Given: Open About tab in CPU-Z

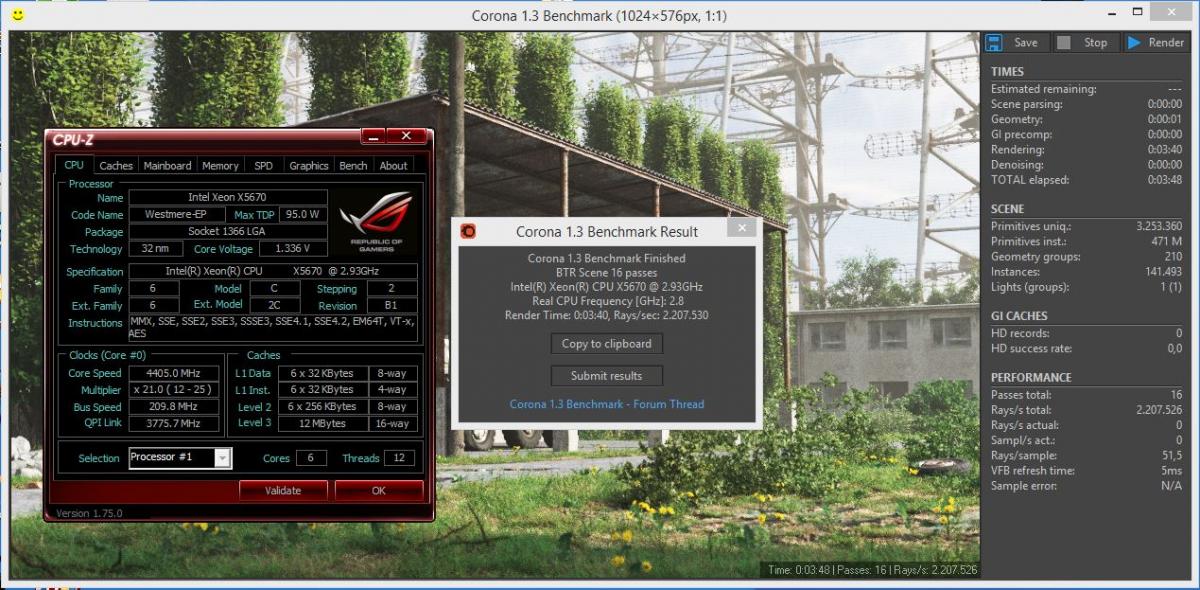Looking at the screenshot, I should [x=393, y=166].
